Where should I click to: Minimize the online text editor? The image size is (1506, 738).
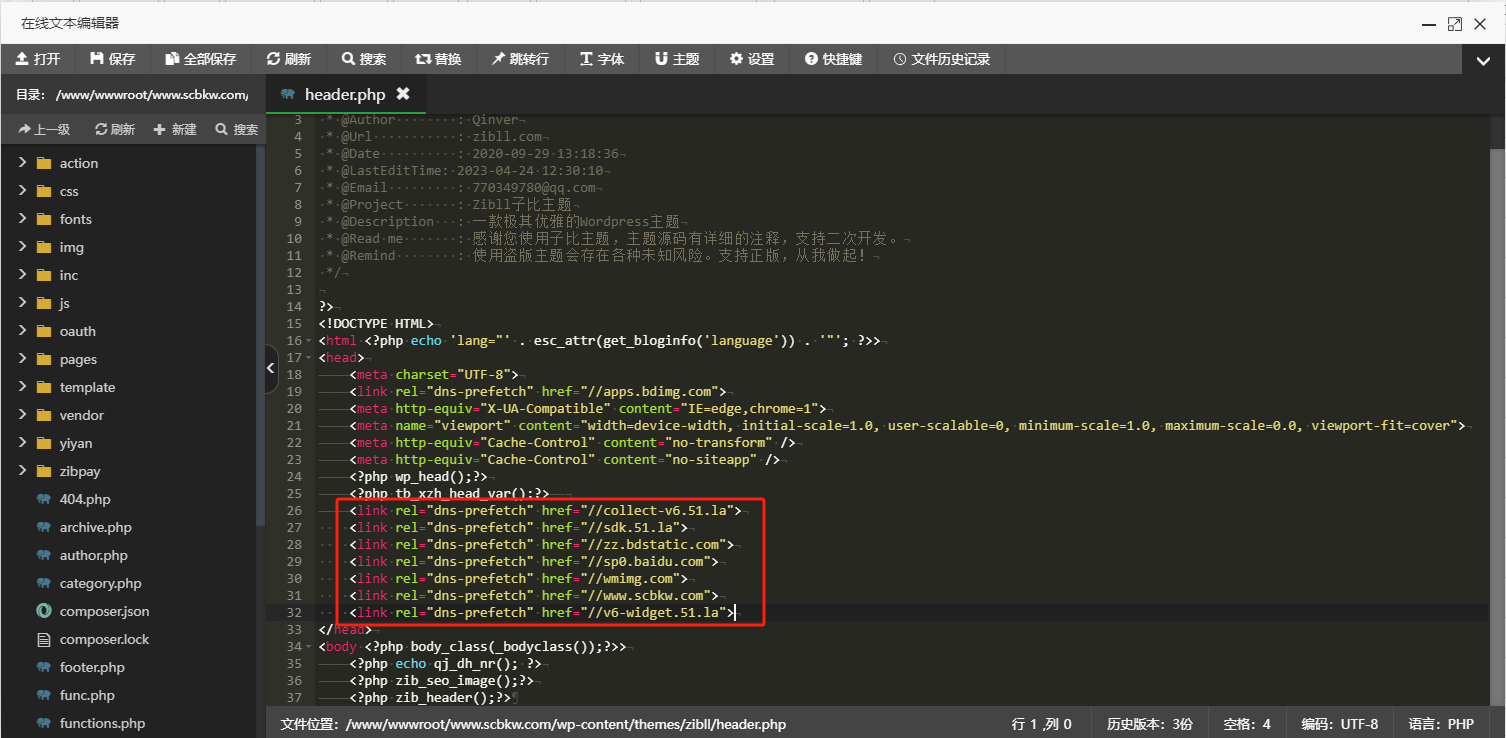[x=1430, y=23]
